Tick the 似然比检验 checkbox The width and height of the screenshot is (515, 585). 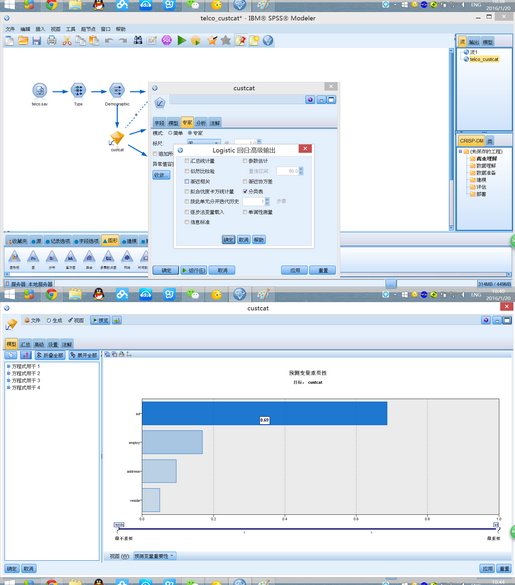pyautogui.click(x=187, y=171)
